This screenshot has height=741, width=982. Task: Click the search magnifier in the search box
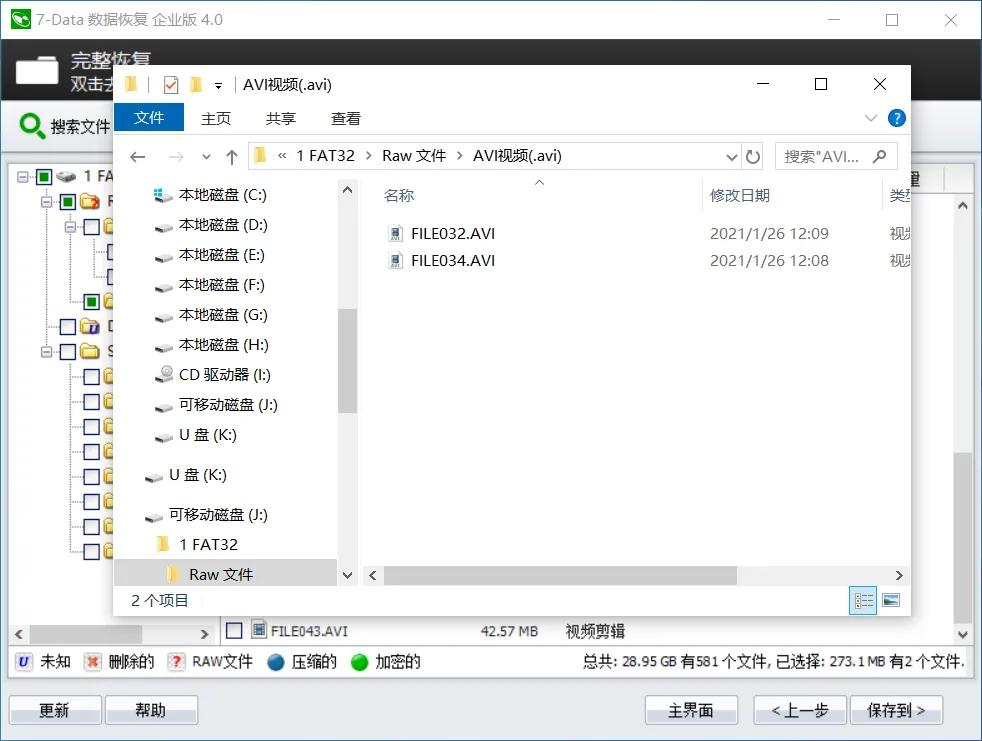tap(878, 156)
